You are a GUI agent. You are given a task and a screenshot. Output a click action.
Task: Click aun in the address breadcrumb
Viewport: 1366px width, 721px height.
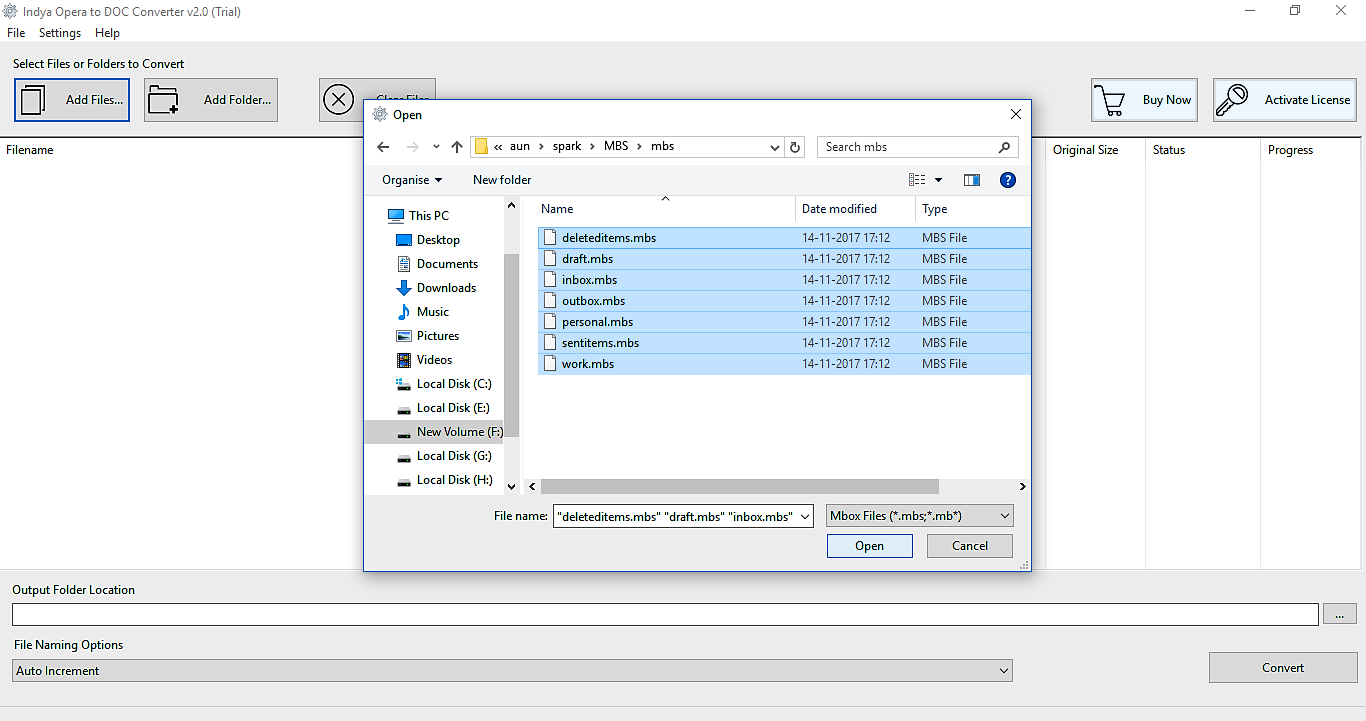(520, 147)
